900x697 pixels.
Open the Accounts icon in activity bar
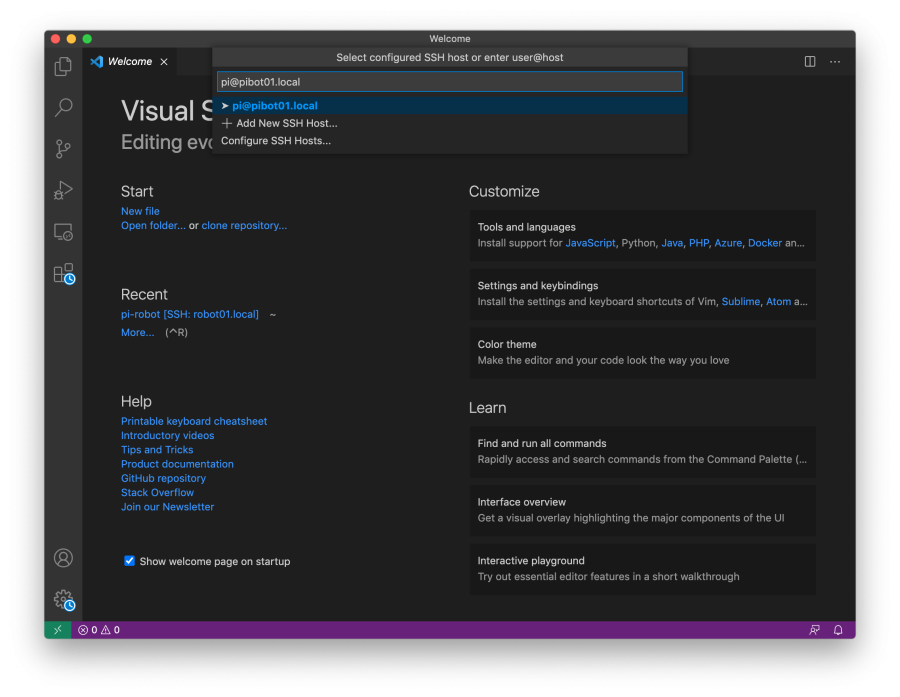[x=63, y=557]
